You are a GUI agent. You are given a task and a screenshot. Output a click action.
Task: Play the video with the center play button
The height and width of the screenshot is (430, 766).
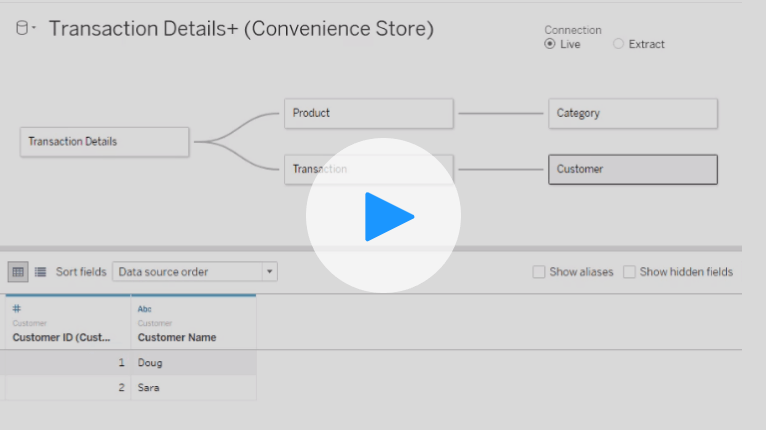pos(383,216)
